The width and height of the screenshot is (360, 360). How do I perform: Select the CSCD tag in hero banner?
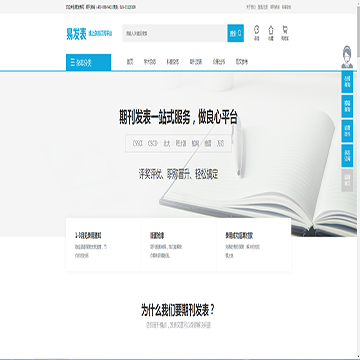153,143
